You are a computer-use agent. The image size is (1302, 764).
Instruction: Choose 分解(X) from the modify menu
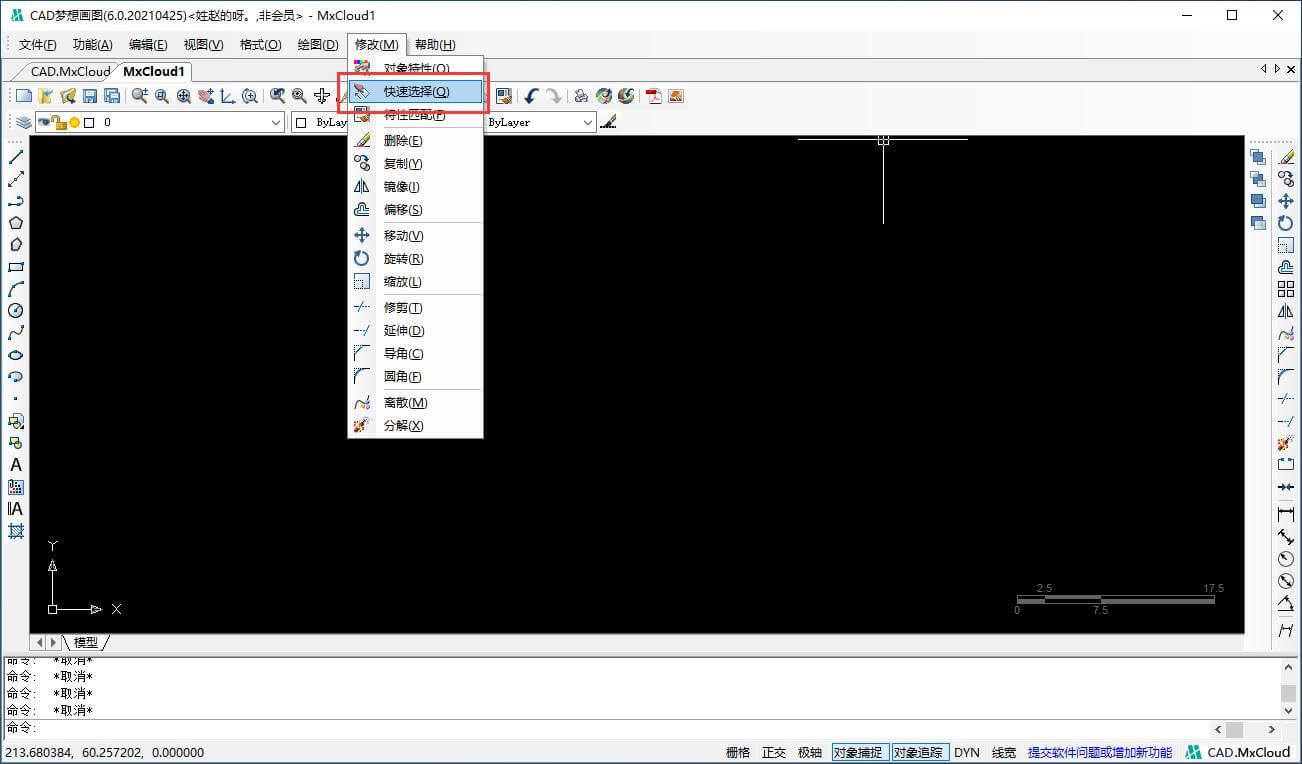click(416, 426)
